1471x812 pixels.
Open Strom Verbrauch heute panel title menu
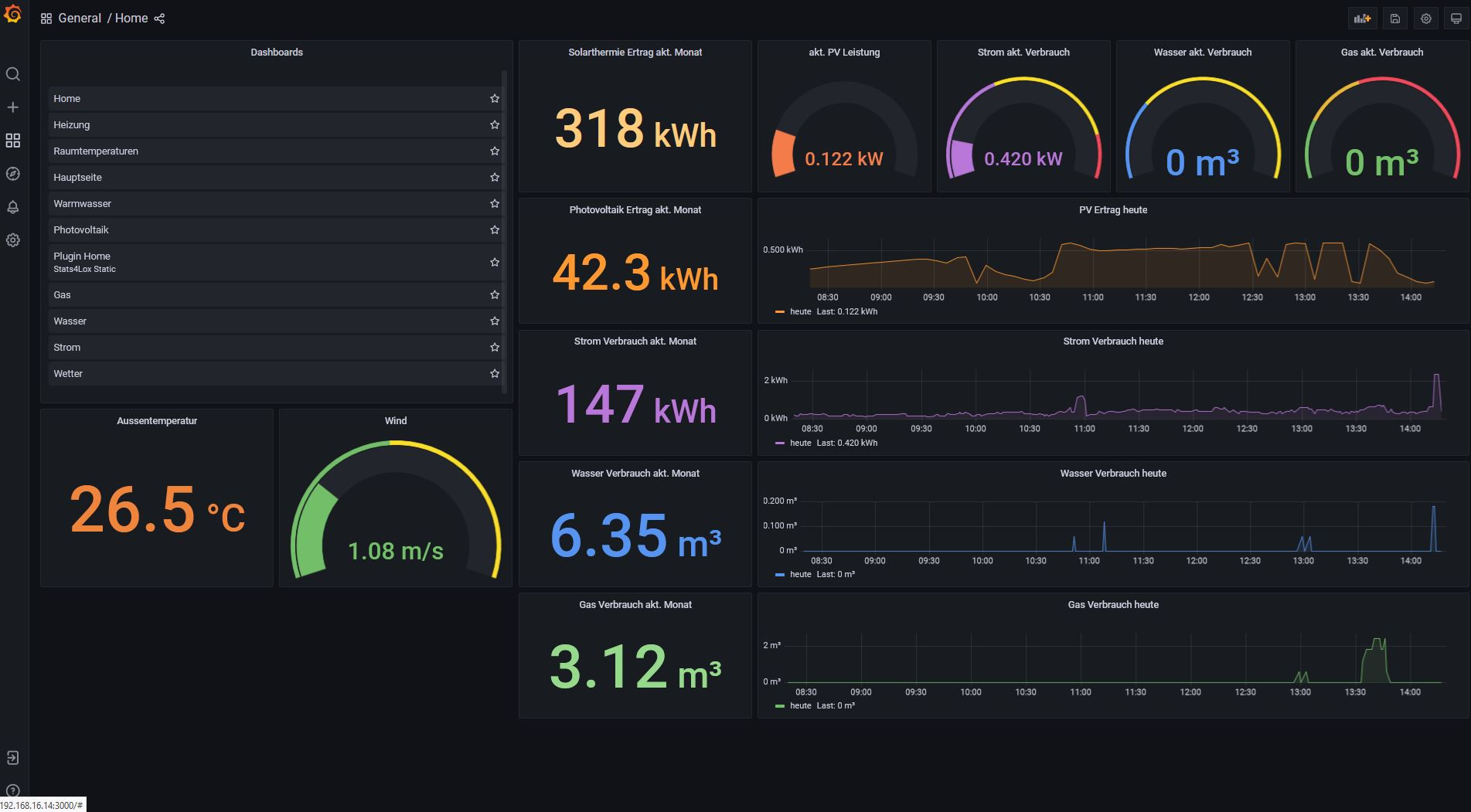(1113, 341)
